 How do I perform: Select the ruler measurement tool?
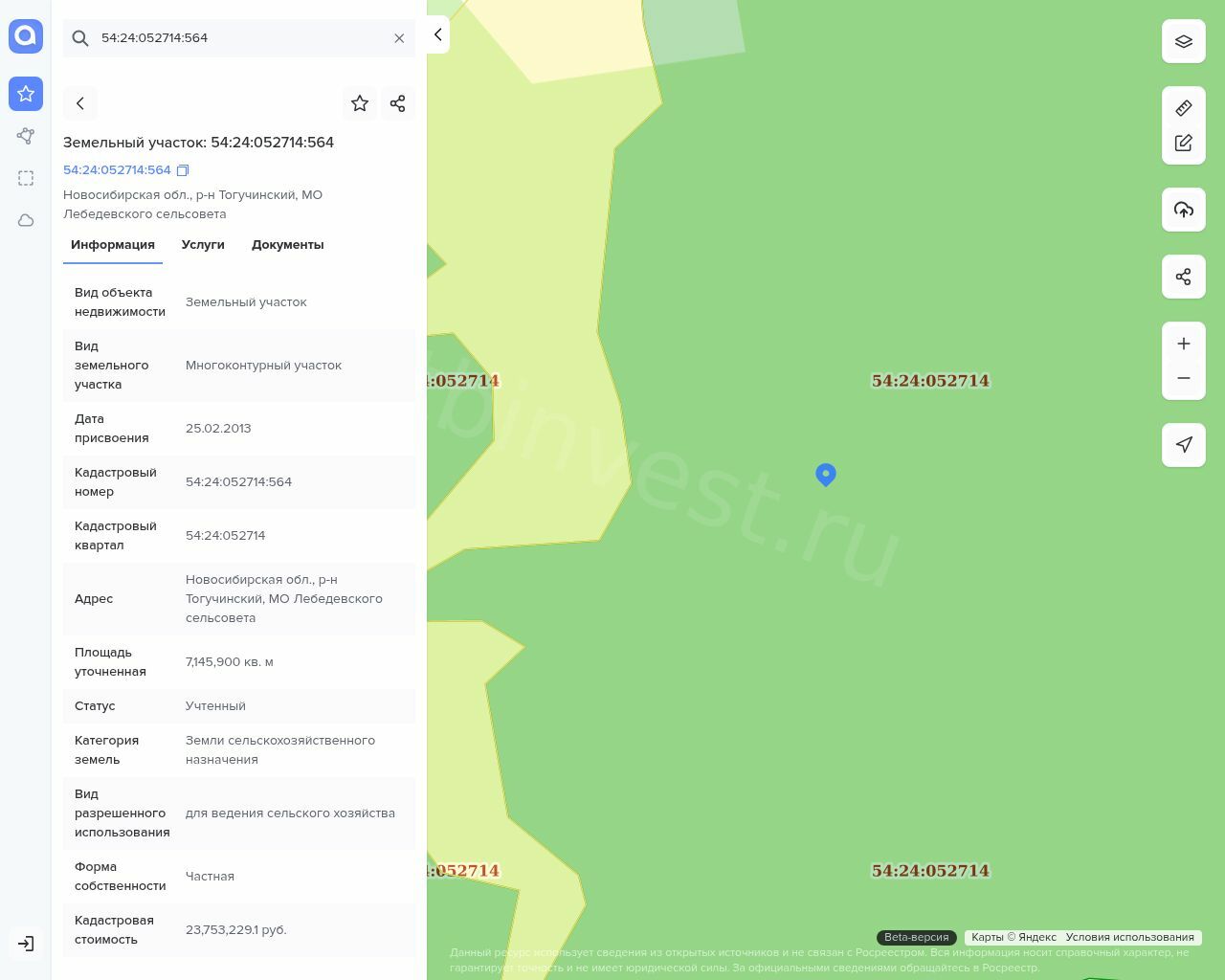point(1183,108)
